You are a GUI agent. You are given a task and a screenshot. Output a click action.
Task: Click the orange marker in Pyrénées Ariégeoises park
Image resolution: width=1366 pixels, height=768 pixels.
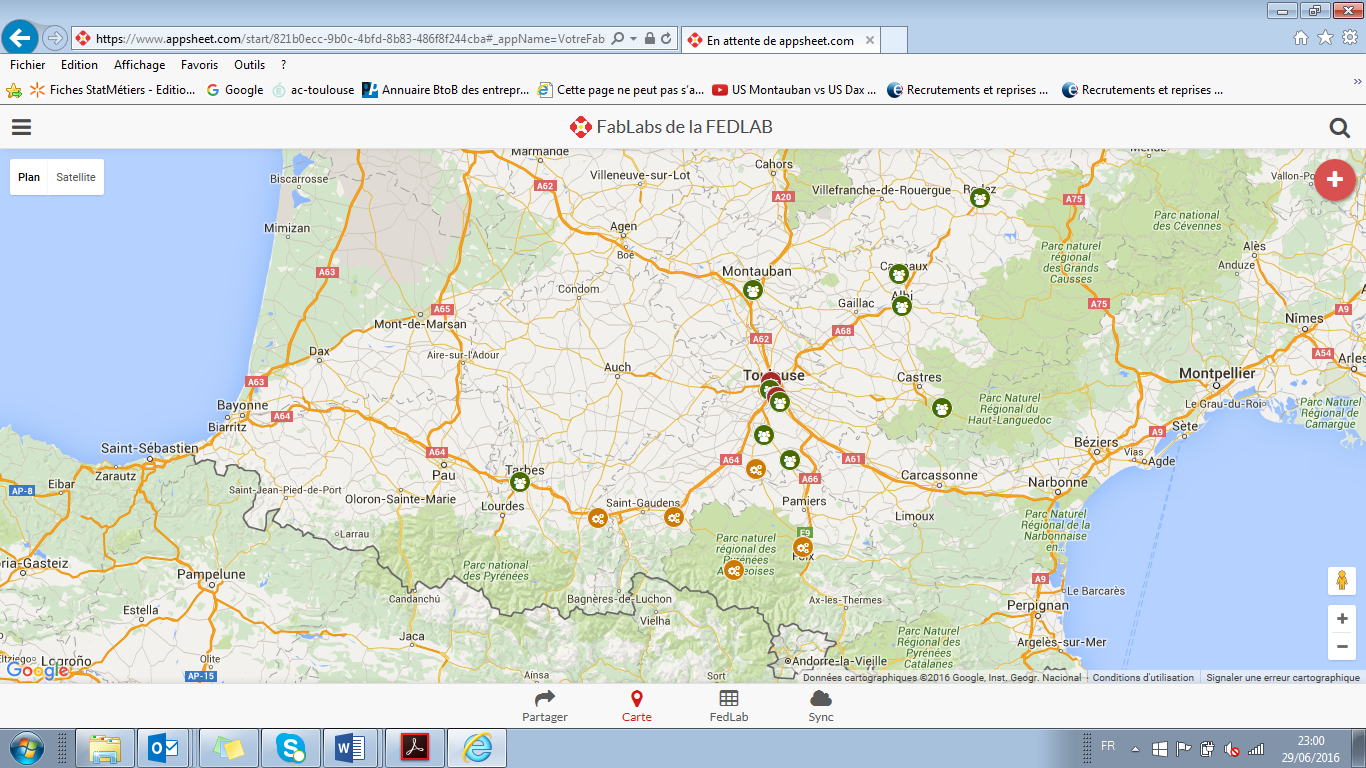[x=734, y=570]
